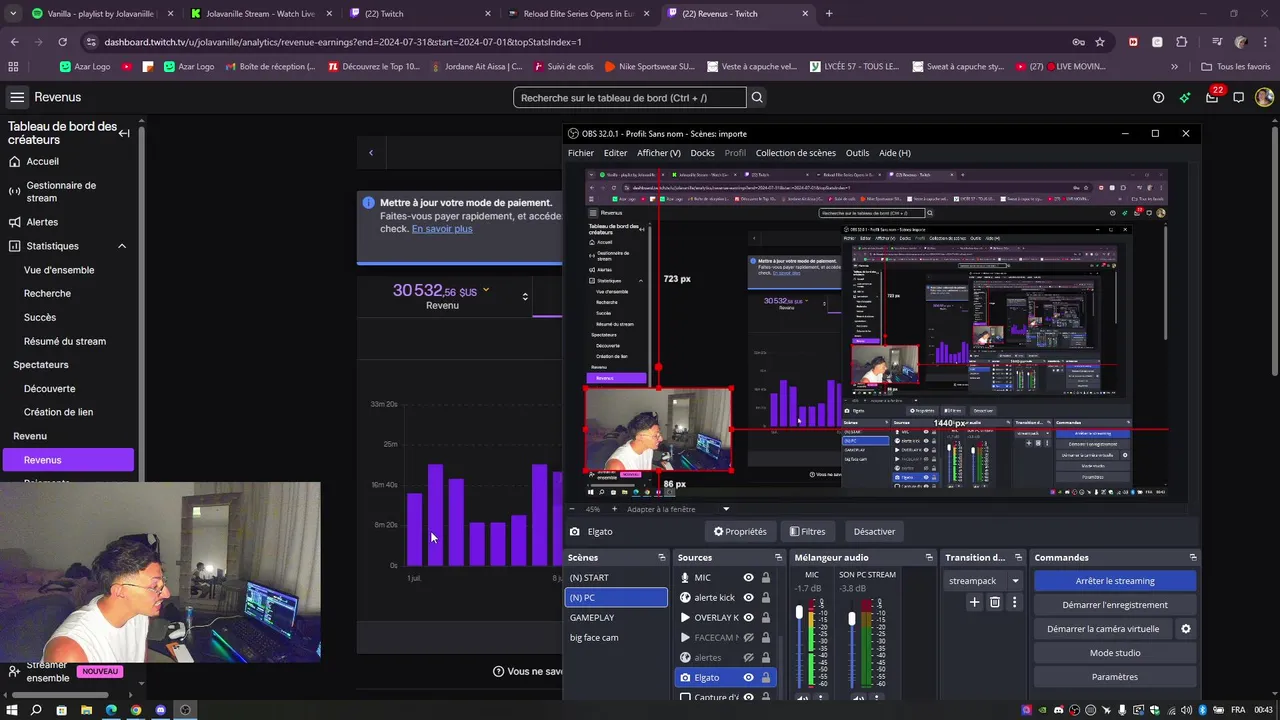Open transition properties three-dot menu

[1014, 602]
